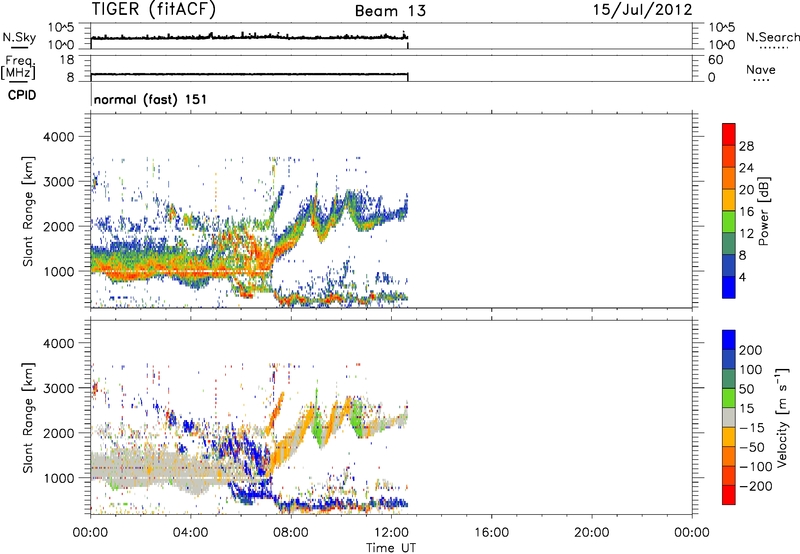Image resolution: width=800 pixels, height=554 pixels.
Task: Click the 16 tick on power colorbar
Action: pos(746,212)
